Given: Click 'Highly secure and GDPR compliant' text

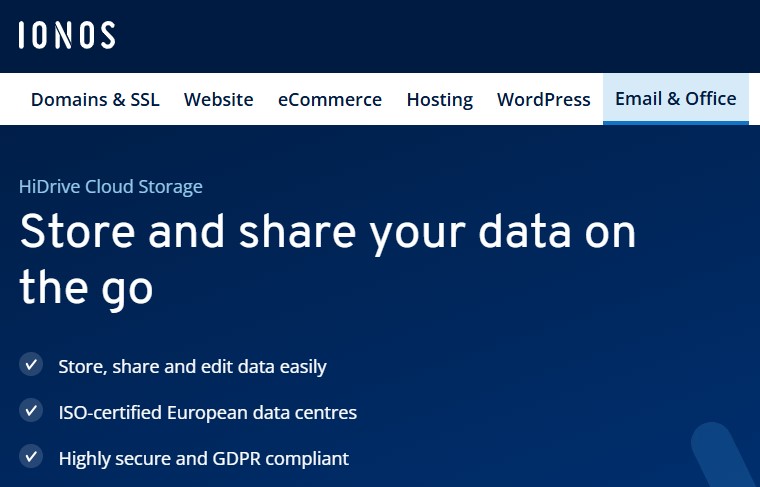Looking at the screenshot, I should tap(203, 459).
